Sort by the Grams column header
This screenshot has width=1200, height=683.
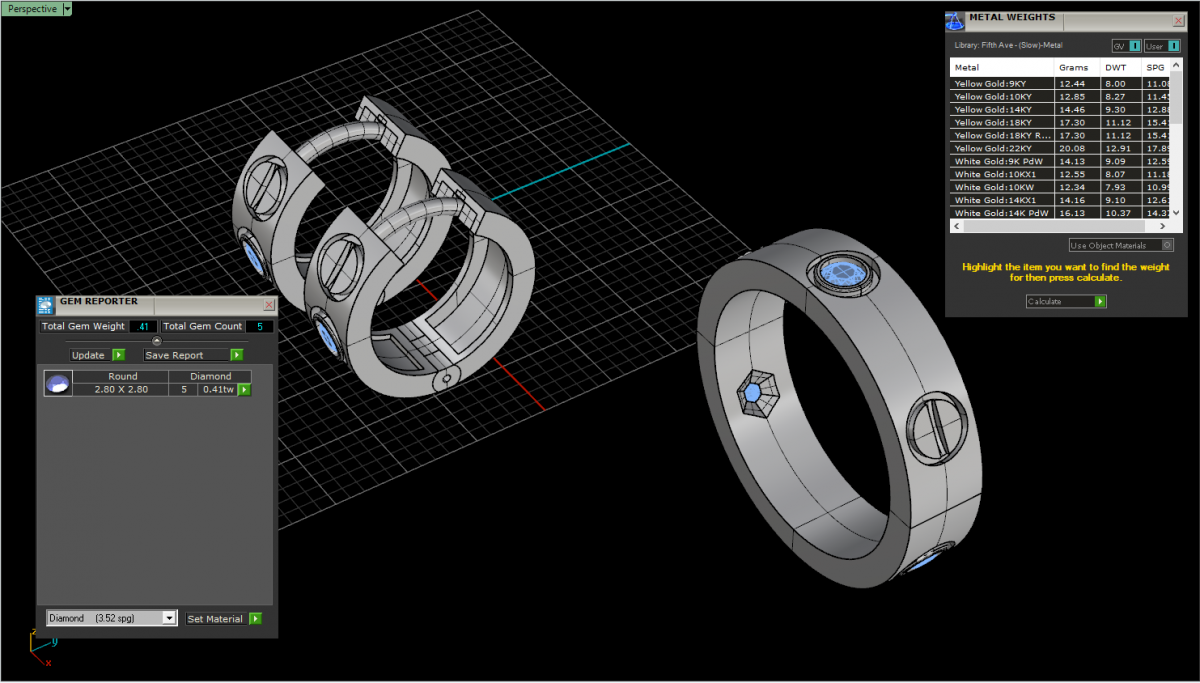1073,67
